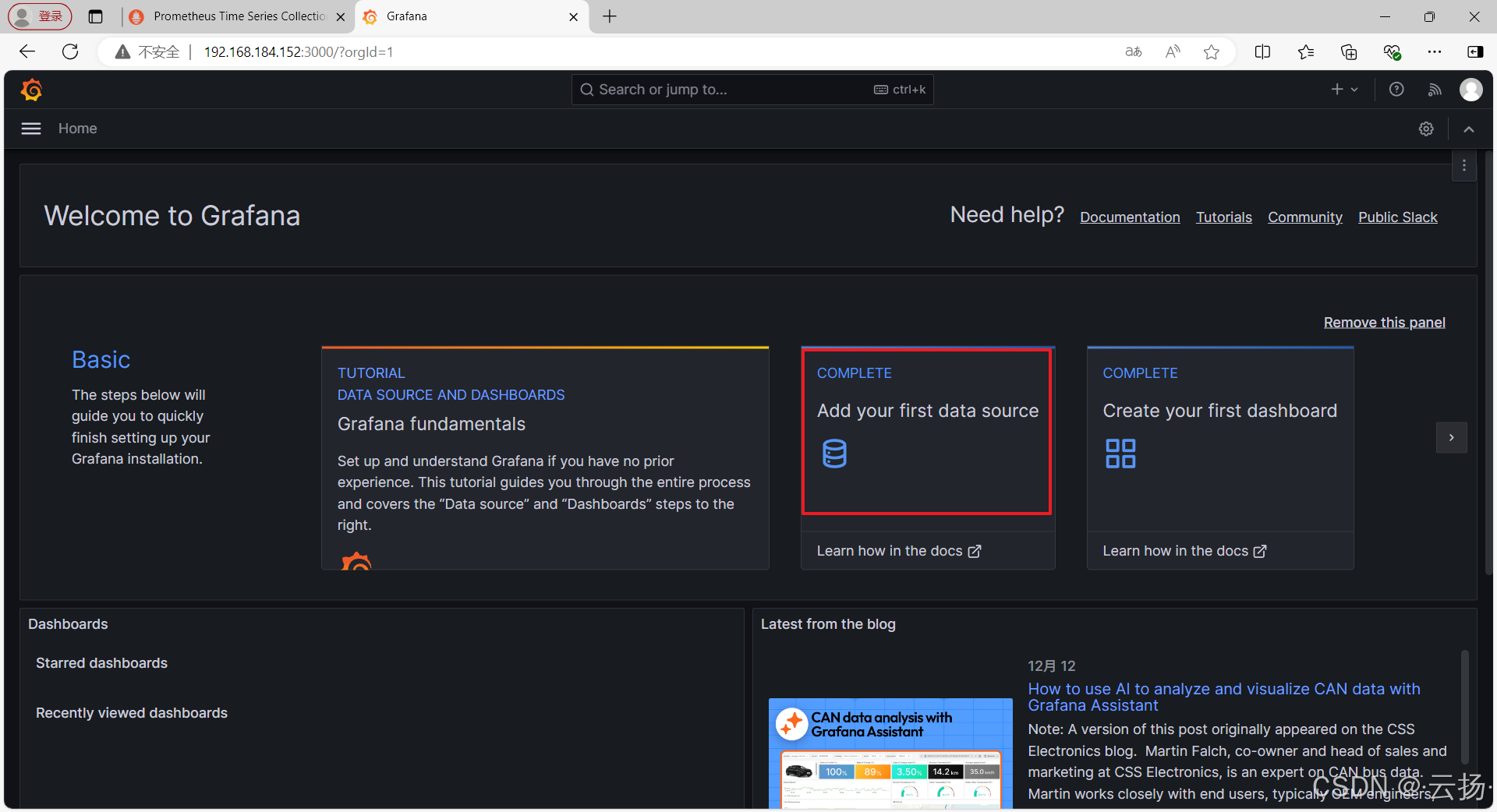Click the browser login profile button
This screenshot has height=812, width=1497.
point(40,16)
